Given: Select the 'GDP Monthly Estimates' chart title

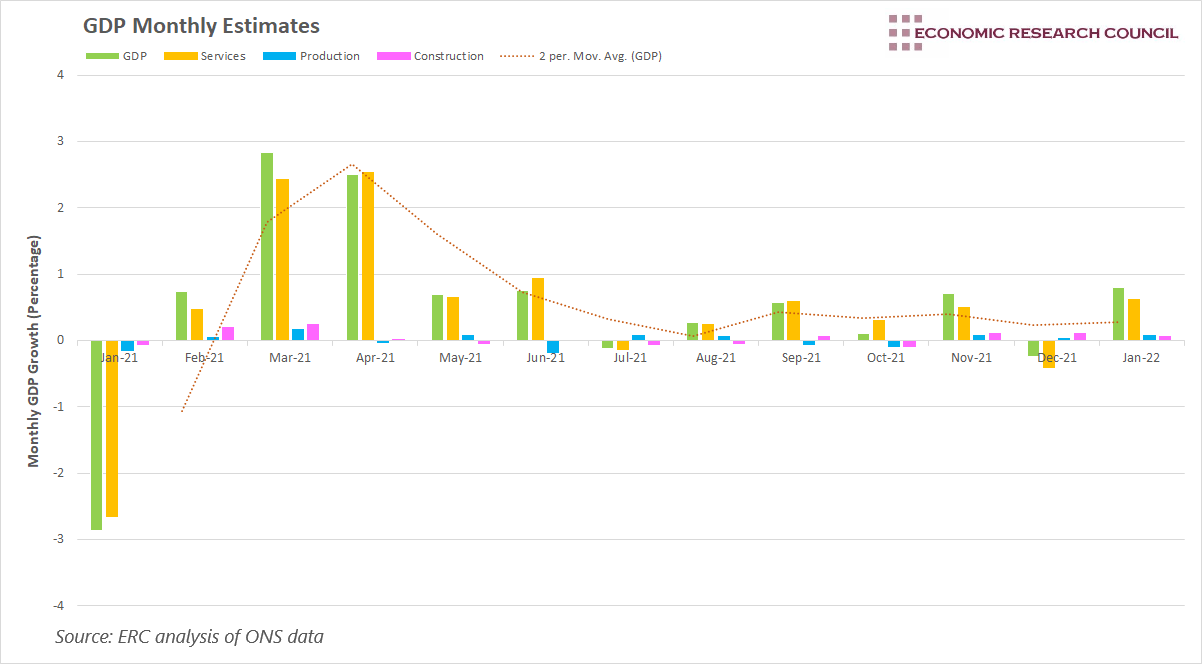Looking at the screenshot, I should 201,26.
